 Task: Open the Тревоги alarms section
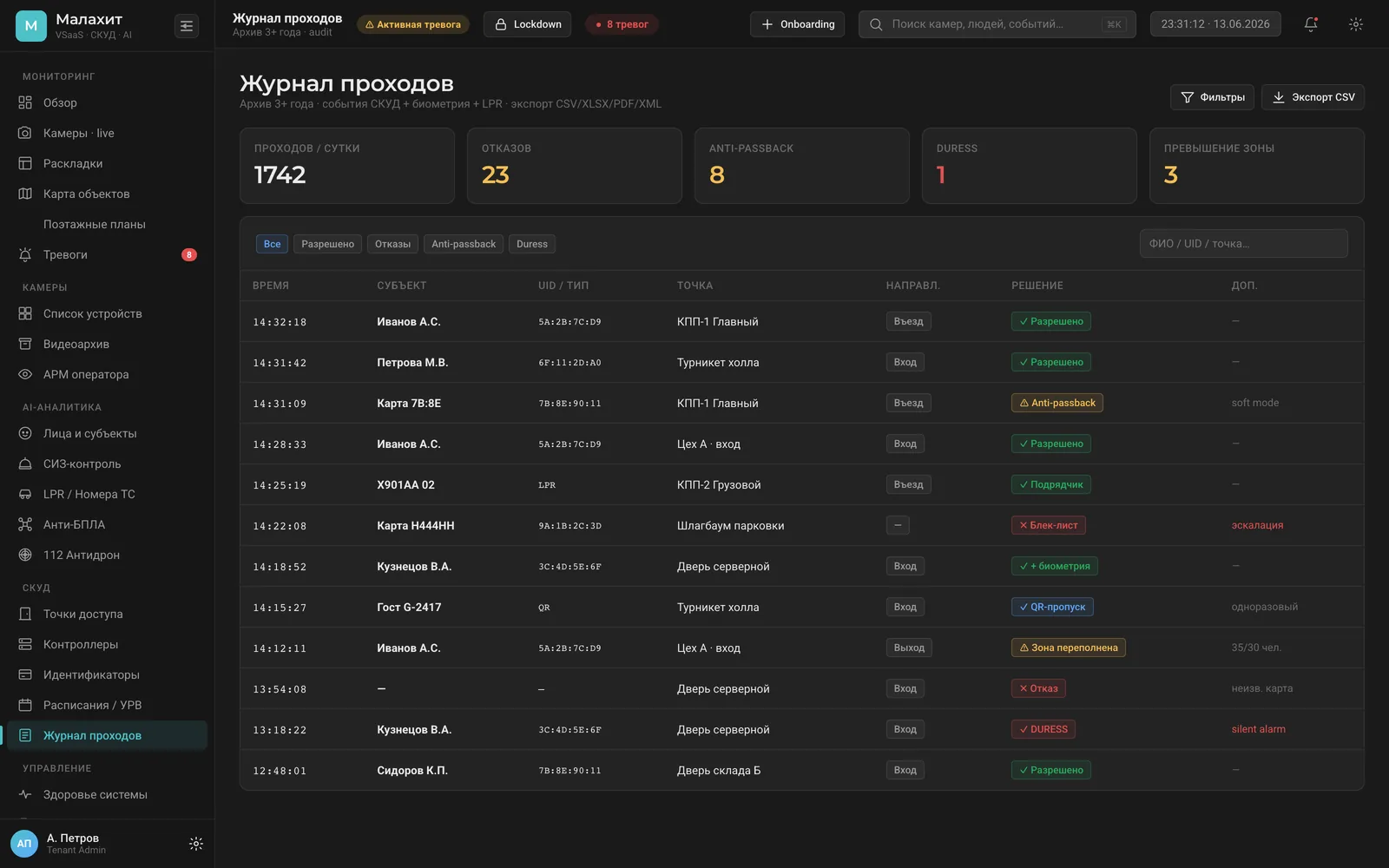pyautogui.click(x=107, y=254)
